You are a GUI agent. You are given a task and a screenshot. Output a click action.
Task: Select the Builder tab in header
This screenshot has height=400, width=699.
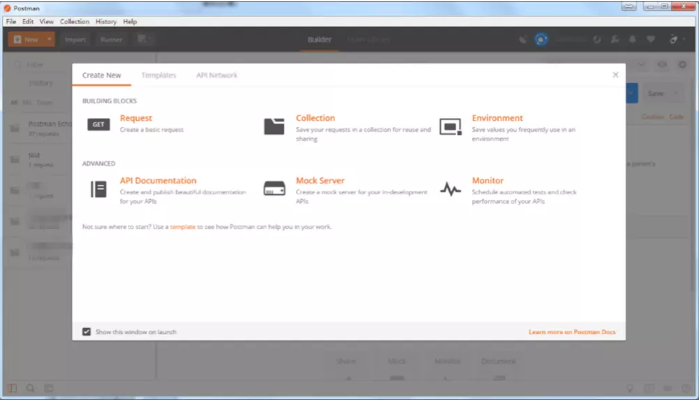click(320, 39)
